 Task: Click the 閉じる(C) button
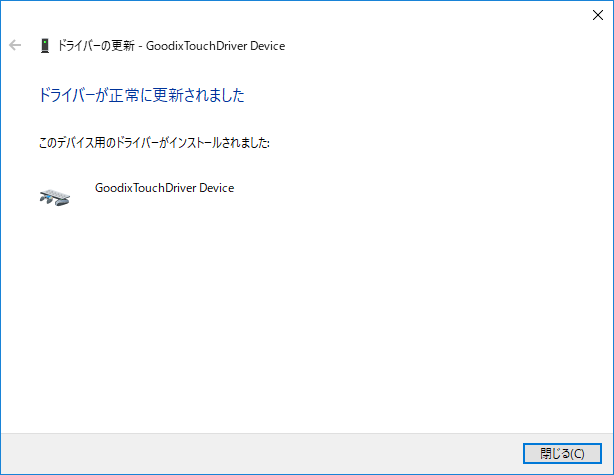(562, 453)
